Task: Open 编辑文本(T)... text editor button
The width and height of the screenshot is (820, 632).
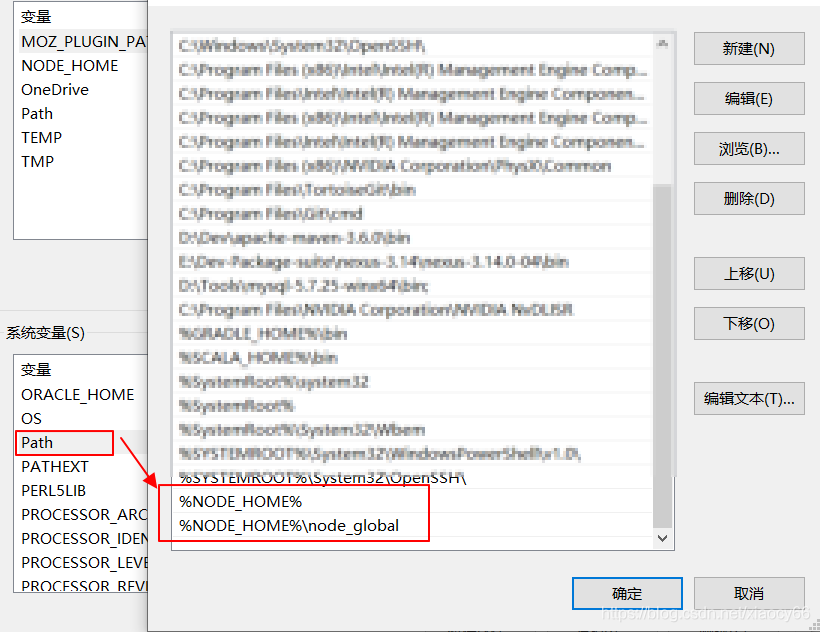Action: pos(749,398)
